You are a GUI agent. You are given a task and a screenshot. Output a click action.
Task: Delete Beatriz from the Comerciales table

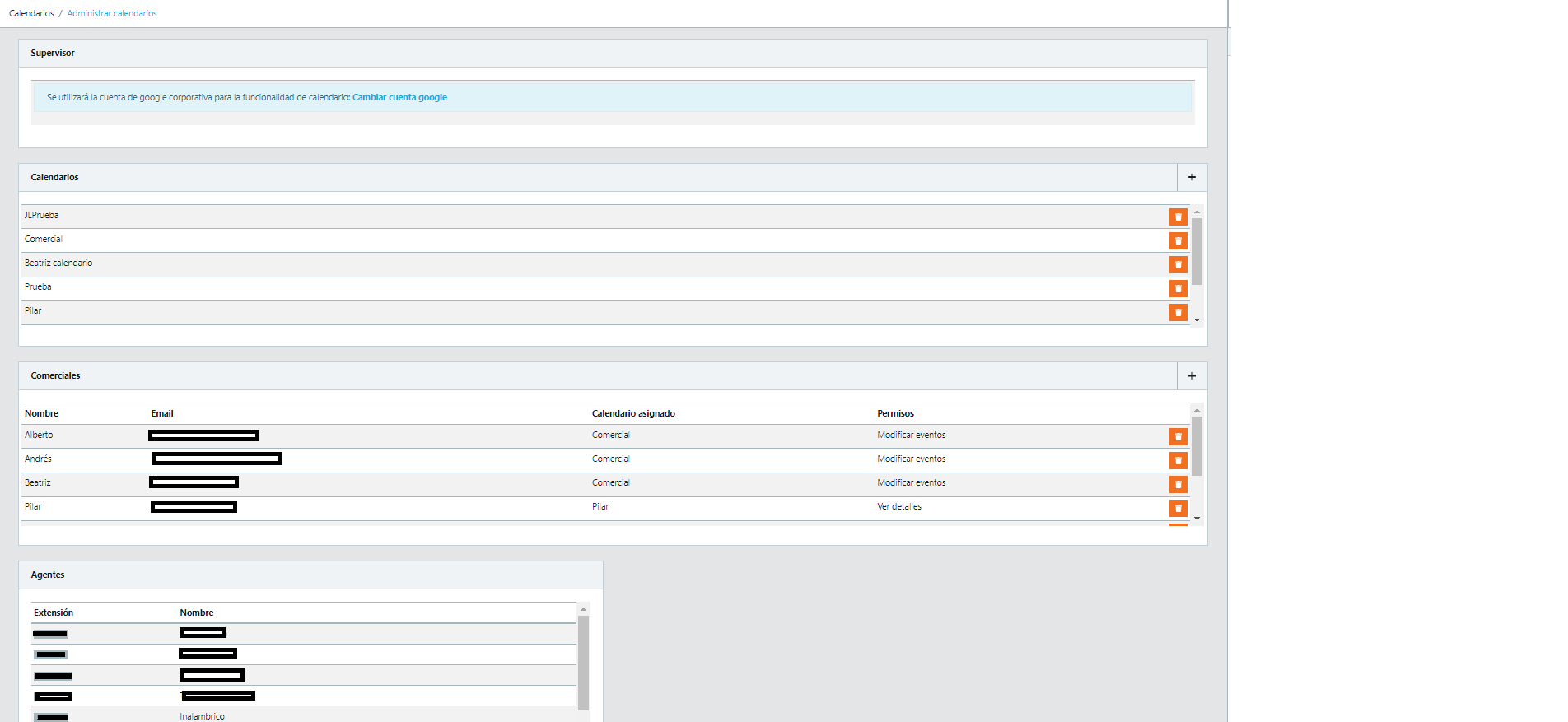(x=1178, y=484)
